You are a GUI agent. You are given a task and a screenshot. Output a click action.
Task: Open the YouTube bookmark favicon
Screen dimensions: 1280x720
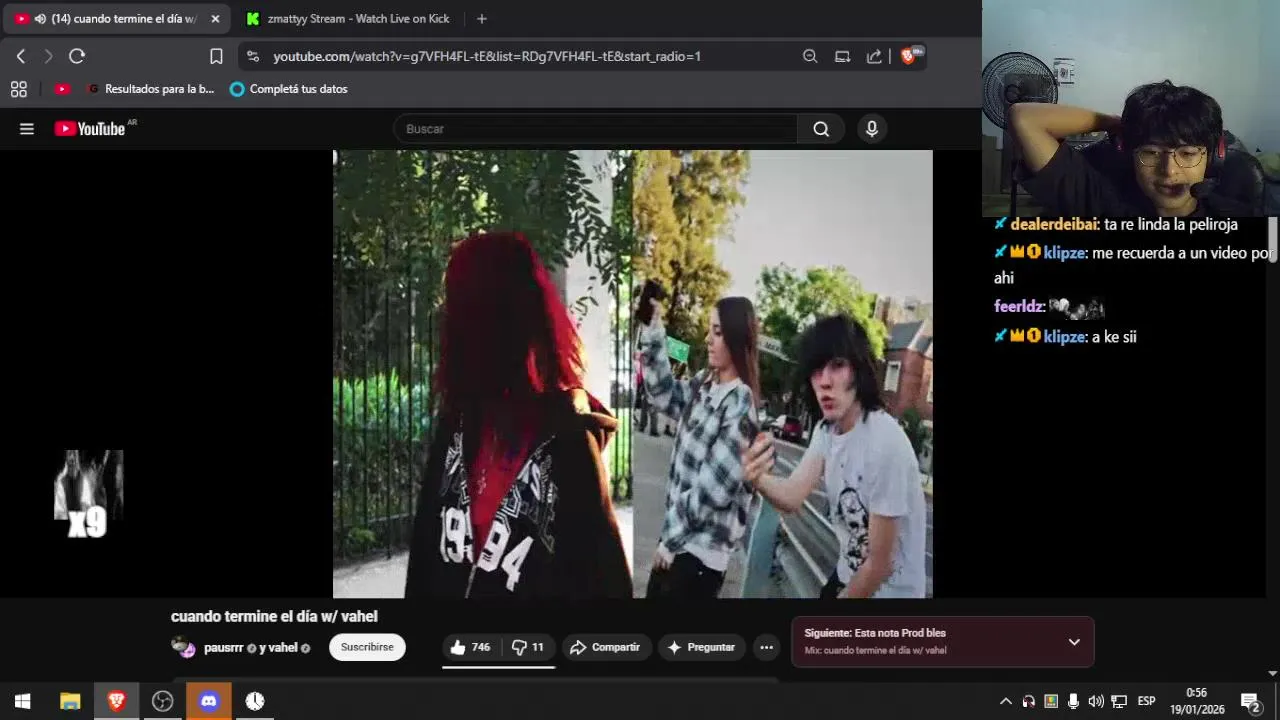62,89
